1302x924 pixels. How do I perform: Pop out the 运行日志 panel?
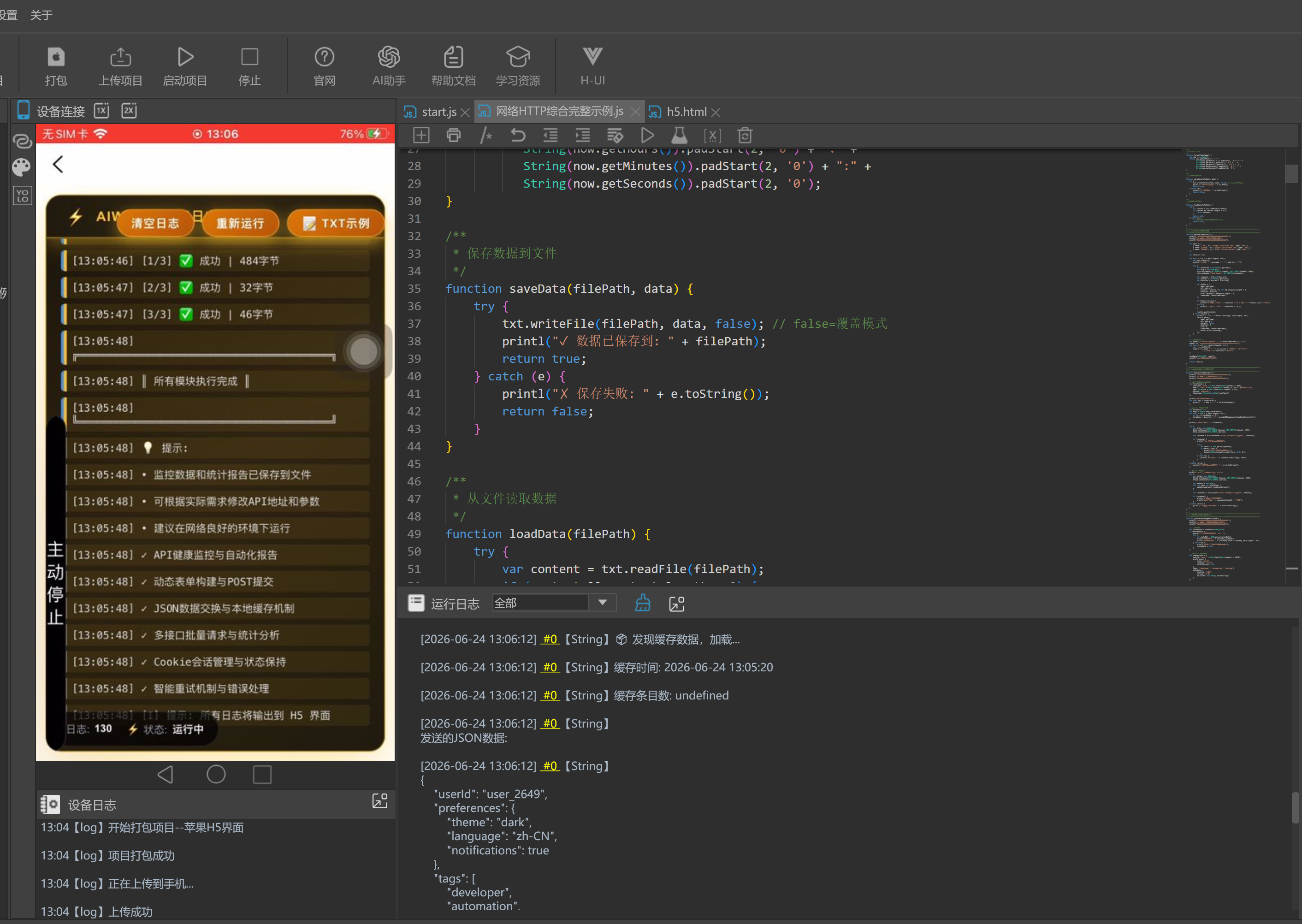tap(677, 604)
